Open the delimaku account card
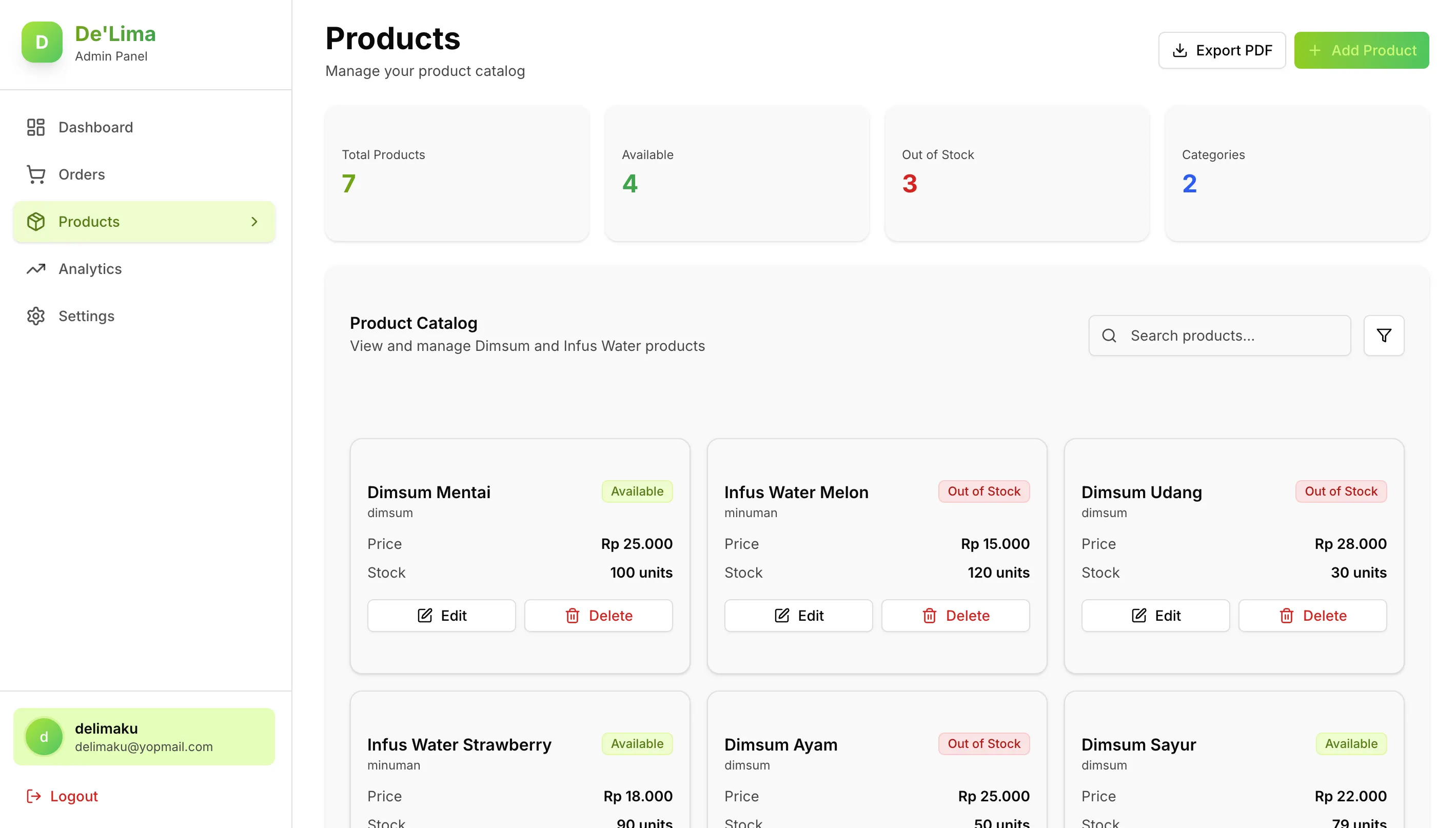 [x=144, y=737]
